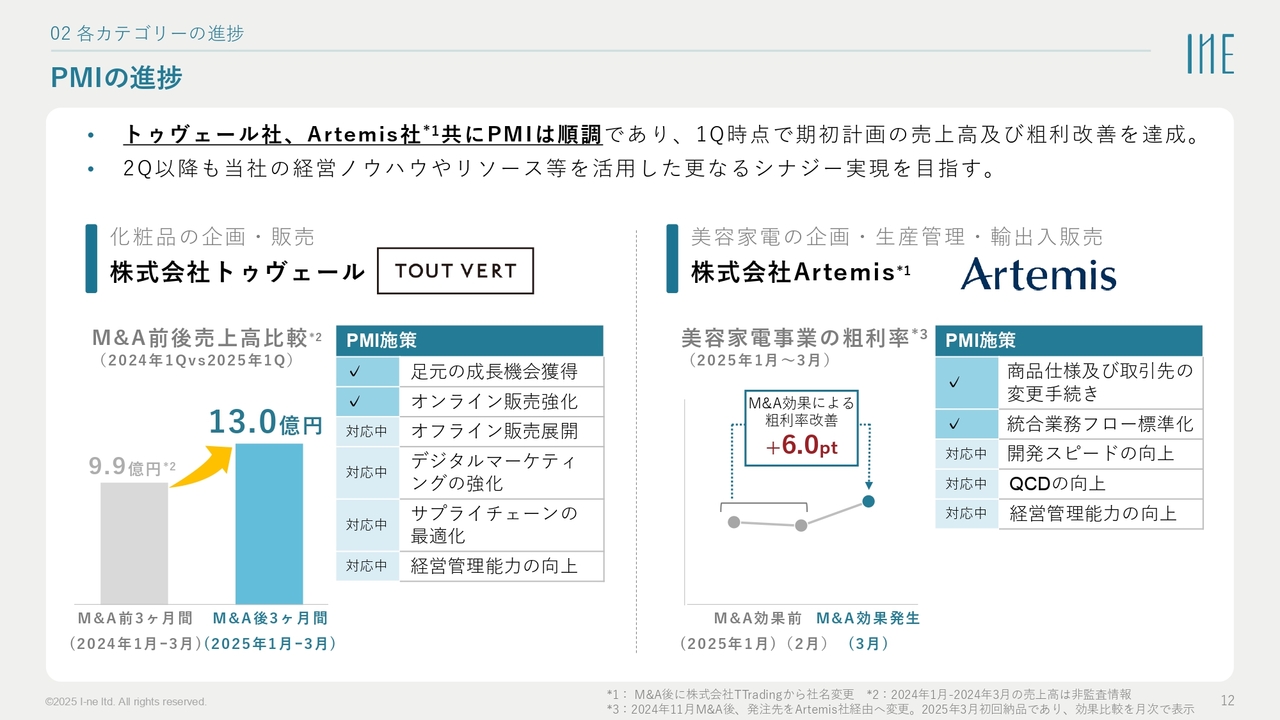Click the subtitle (2024年1Qvs2025年1Q)

click(x=195, y=360)
